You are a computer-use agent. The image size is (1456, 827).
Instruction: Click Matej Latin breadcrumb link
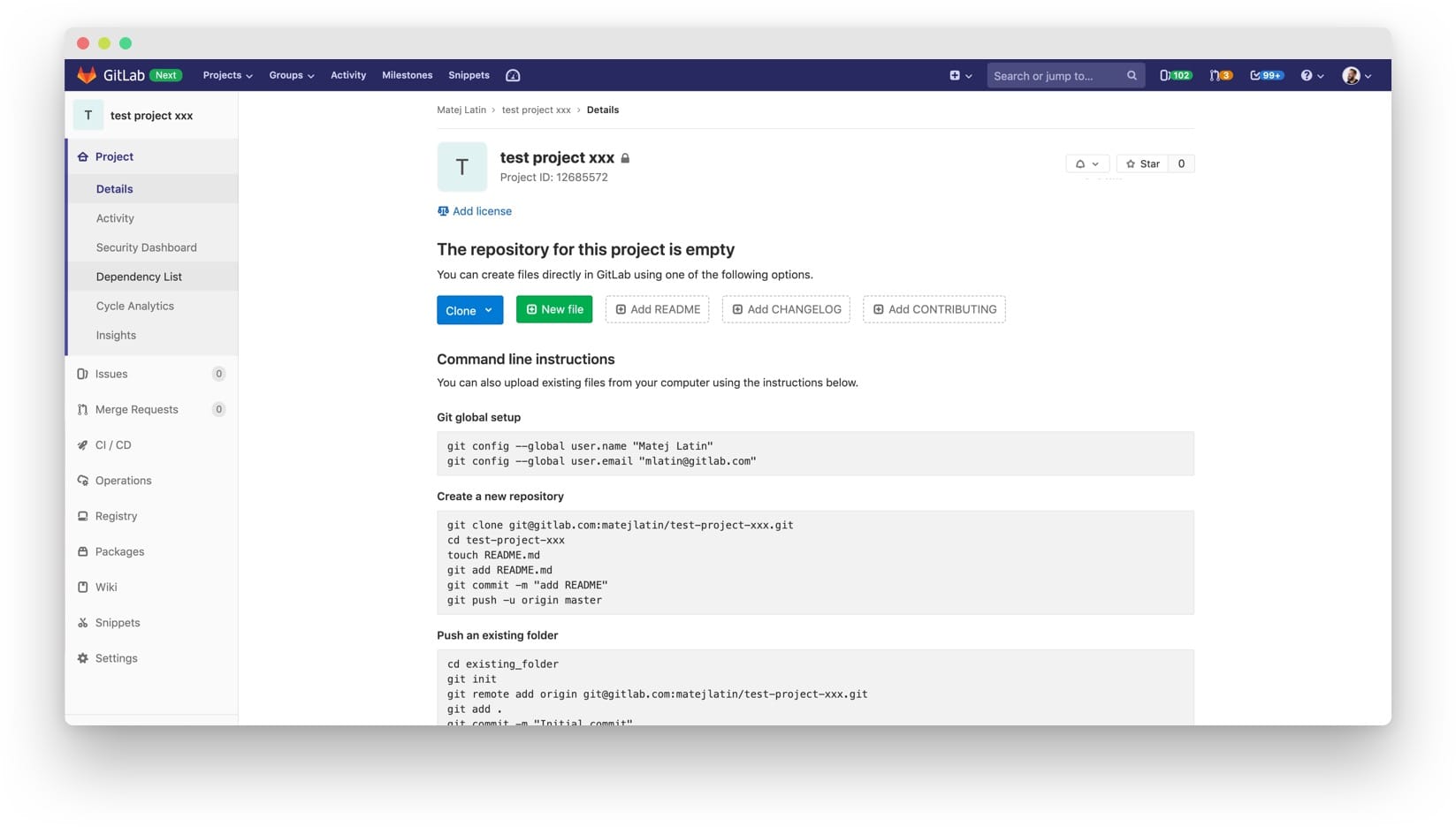point(461,110)
